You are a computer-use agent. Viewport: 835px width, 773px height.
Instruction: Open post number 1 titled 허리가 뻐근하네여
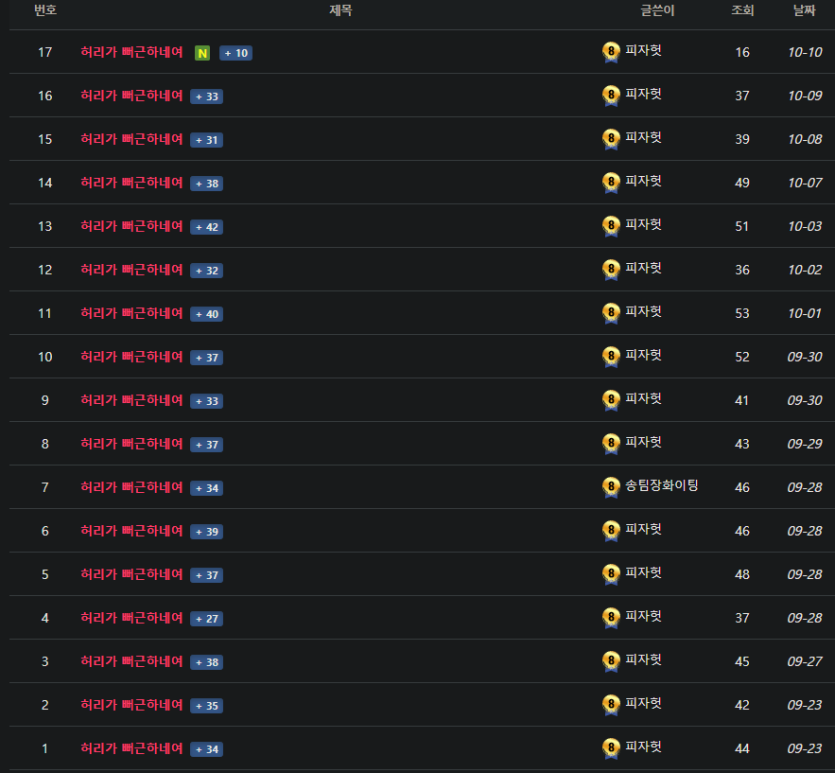coord(132,749)
